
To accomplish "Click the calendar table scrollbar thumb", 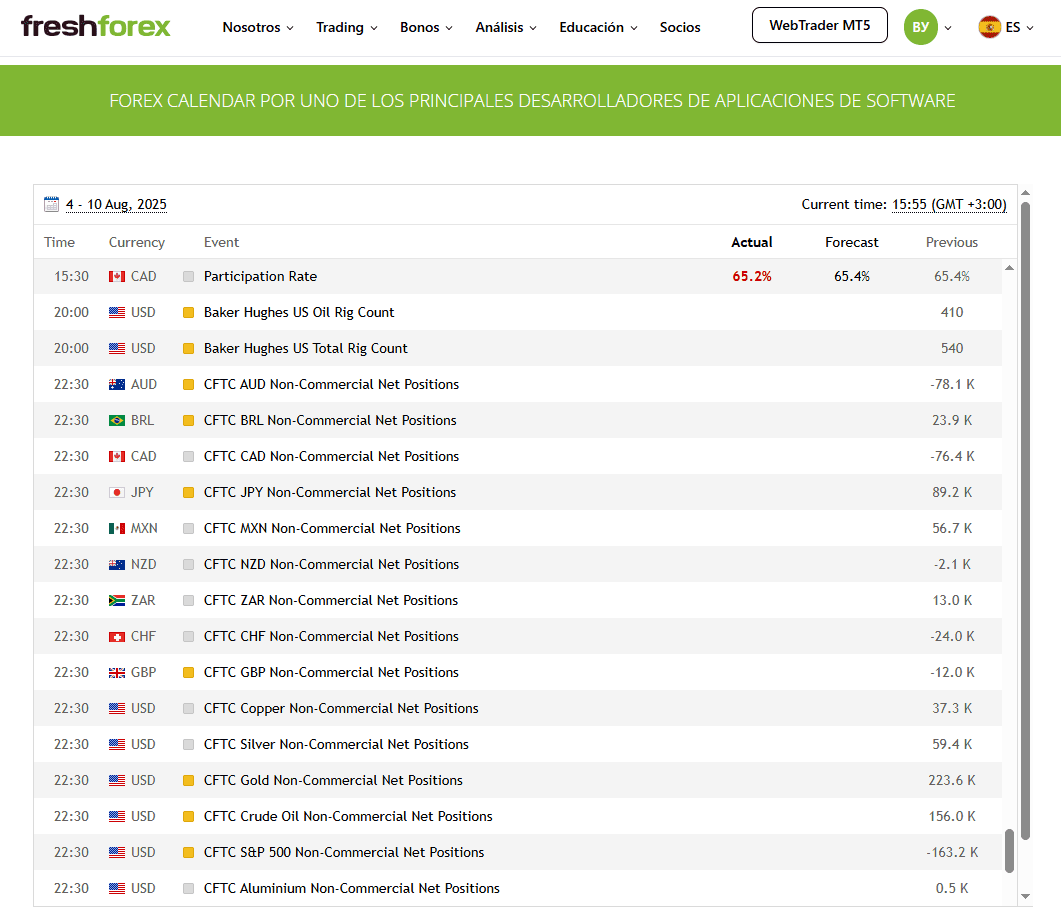I will tap(1009, 851).
